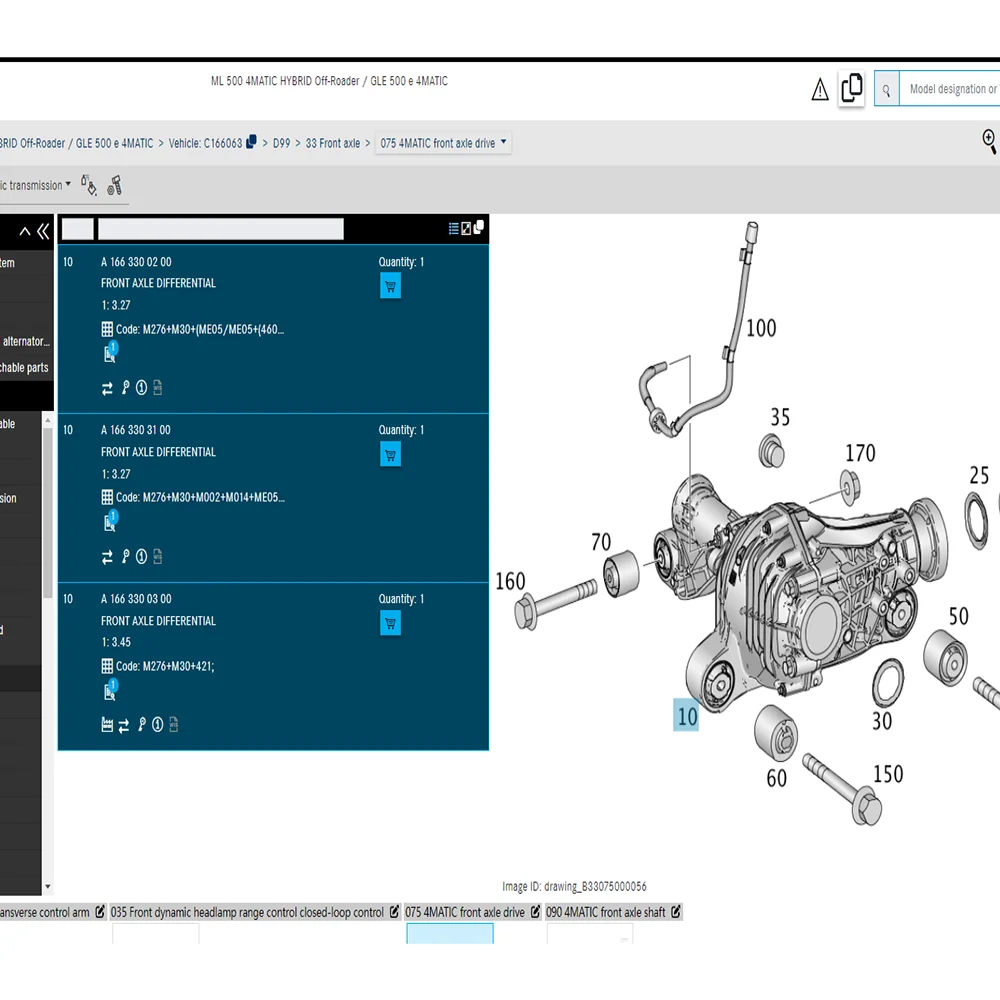The image size is (1000, 1000).
Task: Click callout 170 on the drawing
Action: click(x=860, y=453)
